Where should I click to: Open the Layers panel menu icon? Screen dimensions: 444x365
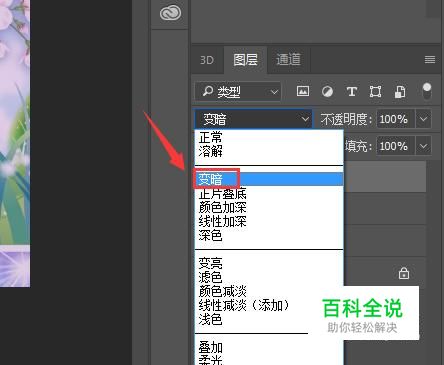click(430, 59)
